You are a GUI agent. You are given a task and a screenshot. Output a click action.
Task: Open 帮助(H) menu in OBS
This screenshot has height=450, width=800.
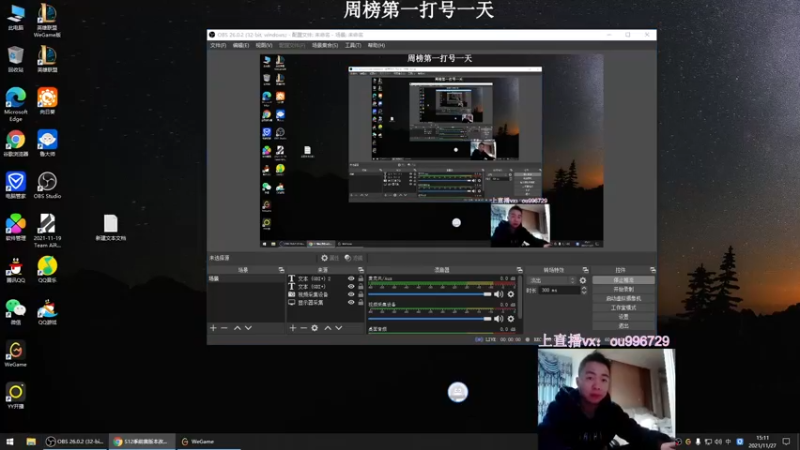(376, 45)
